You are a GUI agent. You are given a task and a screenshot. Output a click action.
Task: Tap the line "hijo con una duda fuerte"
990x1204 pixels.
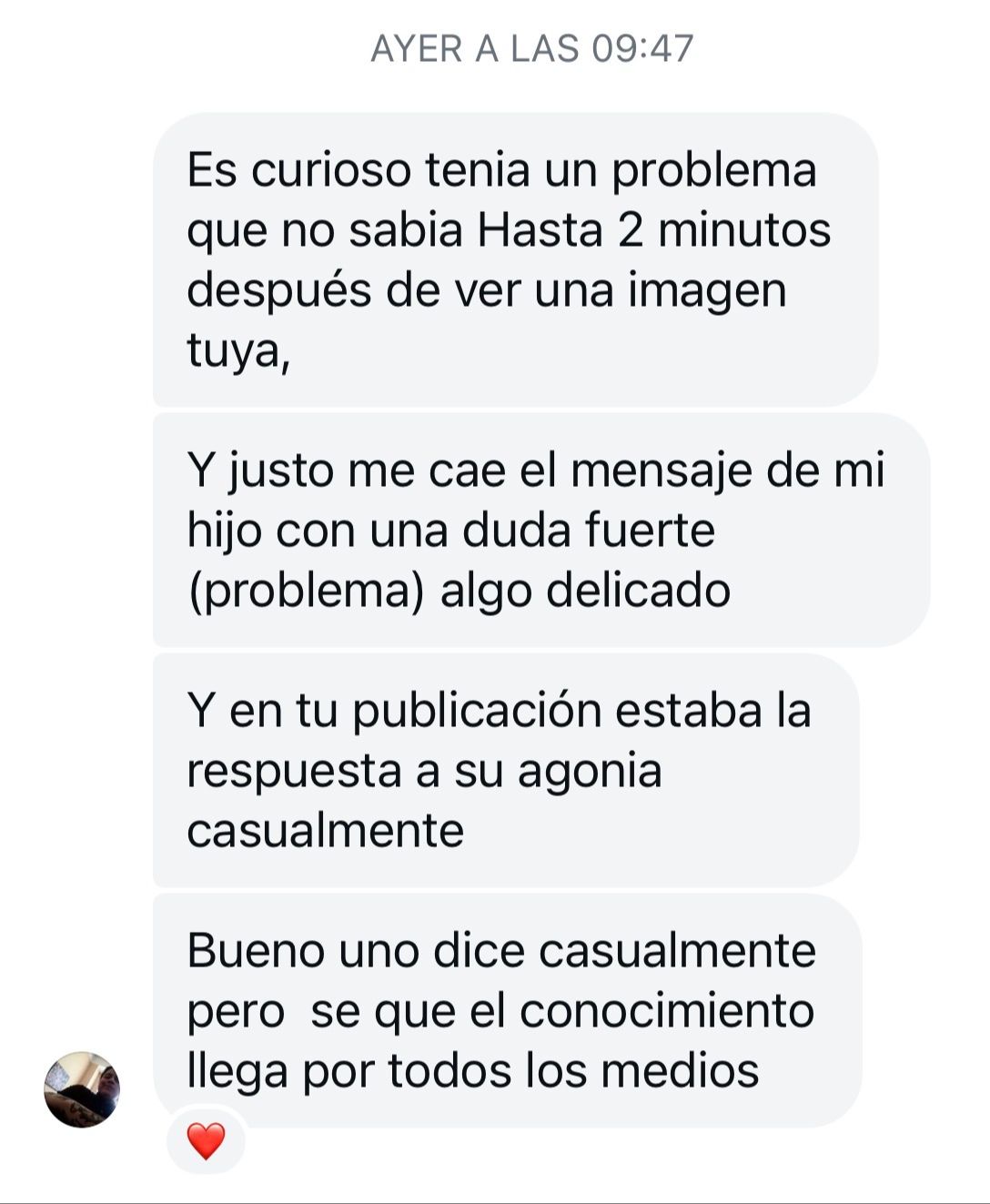click(x=450, y=531)
